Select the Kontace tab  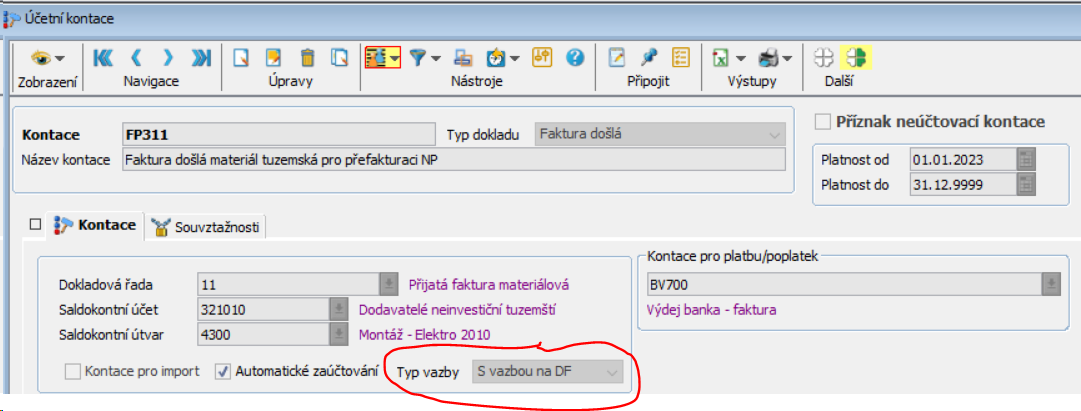(x=95, y=226)
